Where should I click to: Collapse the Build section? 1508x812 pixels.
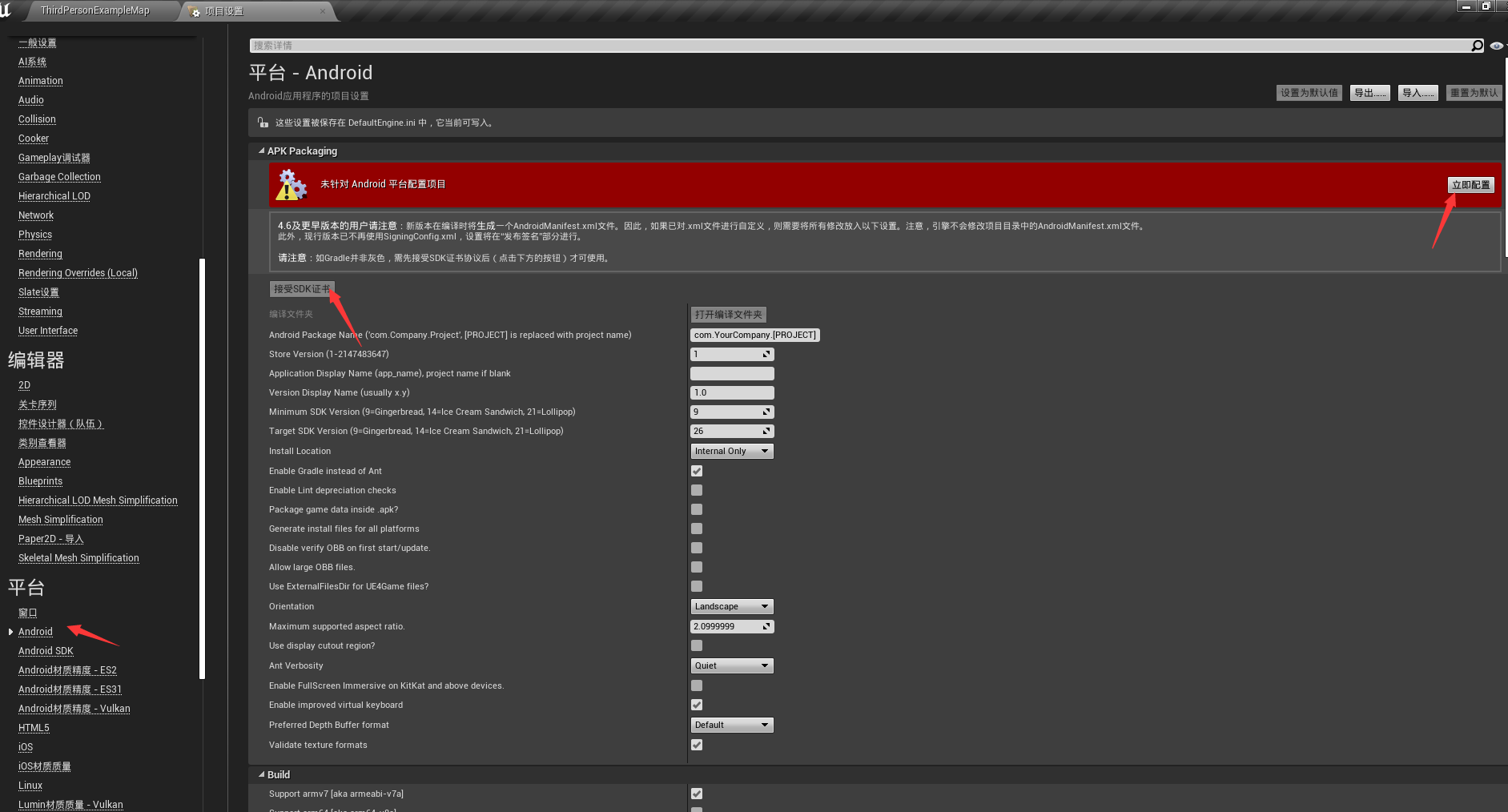(262, 774)
